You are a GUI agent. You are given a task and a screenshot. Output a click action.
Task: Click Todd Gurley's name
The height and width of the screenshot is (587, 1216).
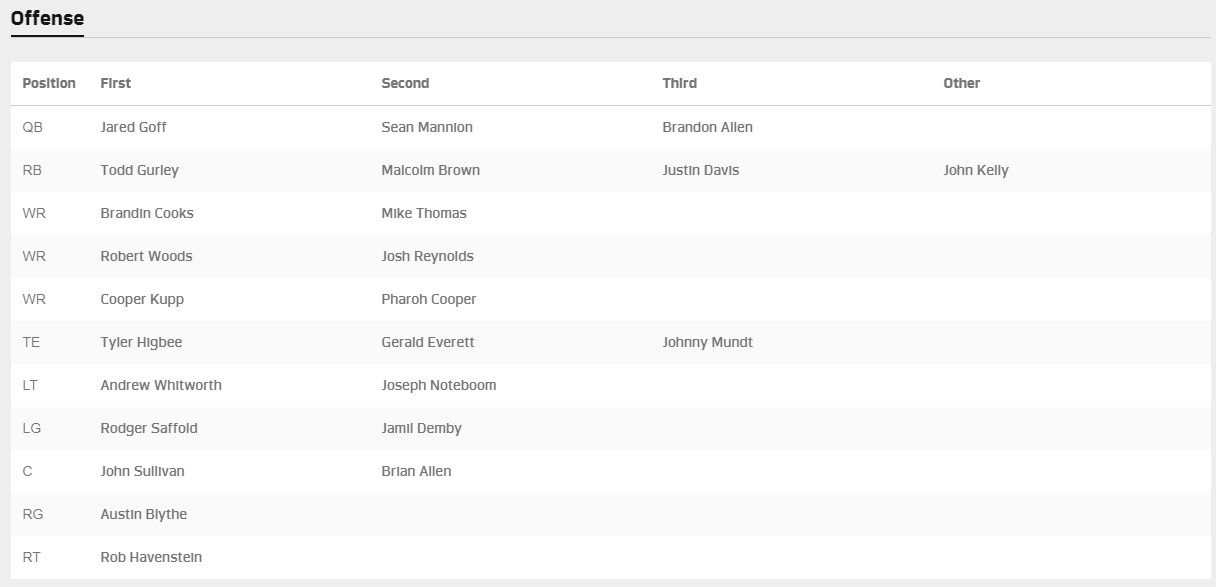[139, 170]
